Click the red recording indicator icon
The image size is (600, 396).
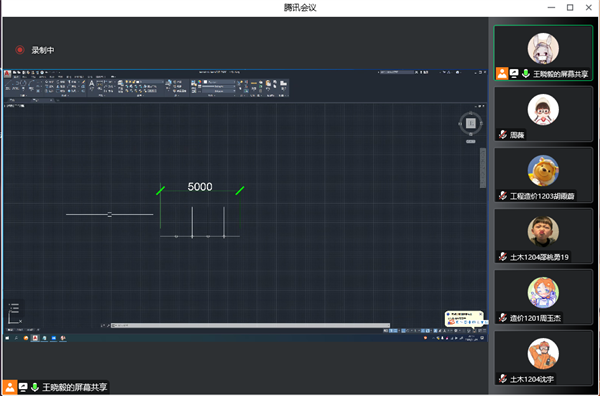(20, 50)
